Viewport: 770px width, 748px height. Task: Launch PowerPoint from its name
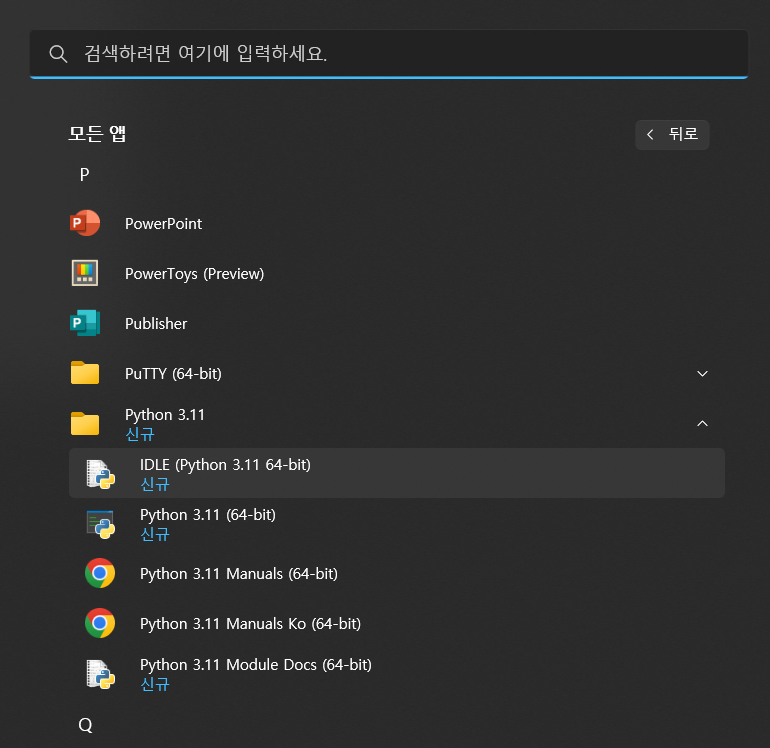[164, 224]
